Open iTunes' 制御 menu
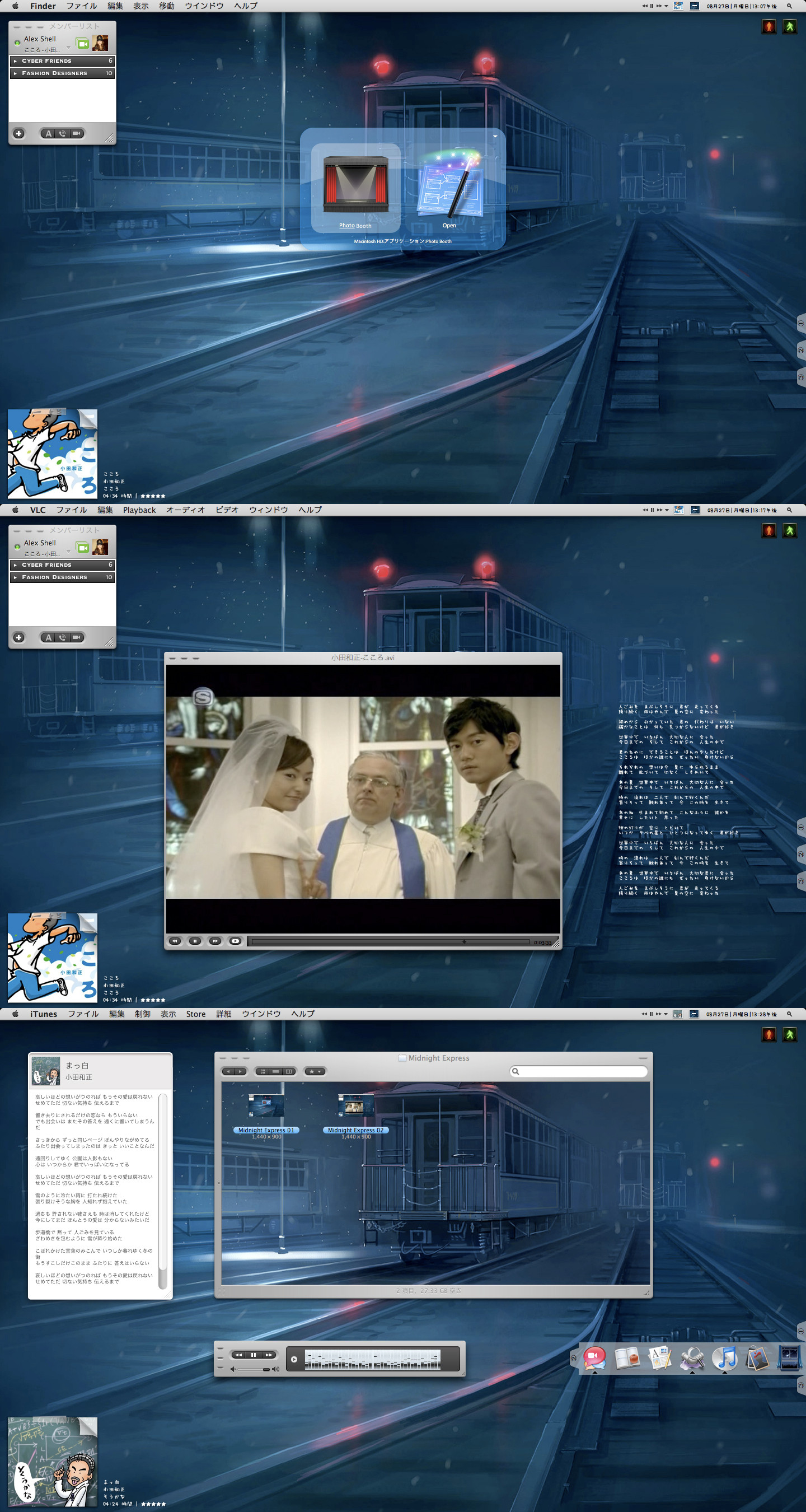Viewport: 806px width, 1512px height. click(x=143, y=1014)
